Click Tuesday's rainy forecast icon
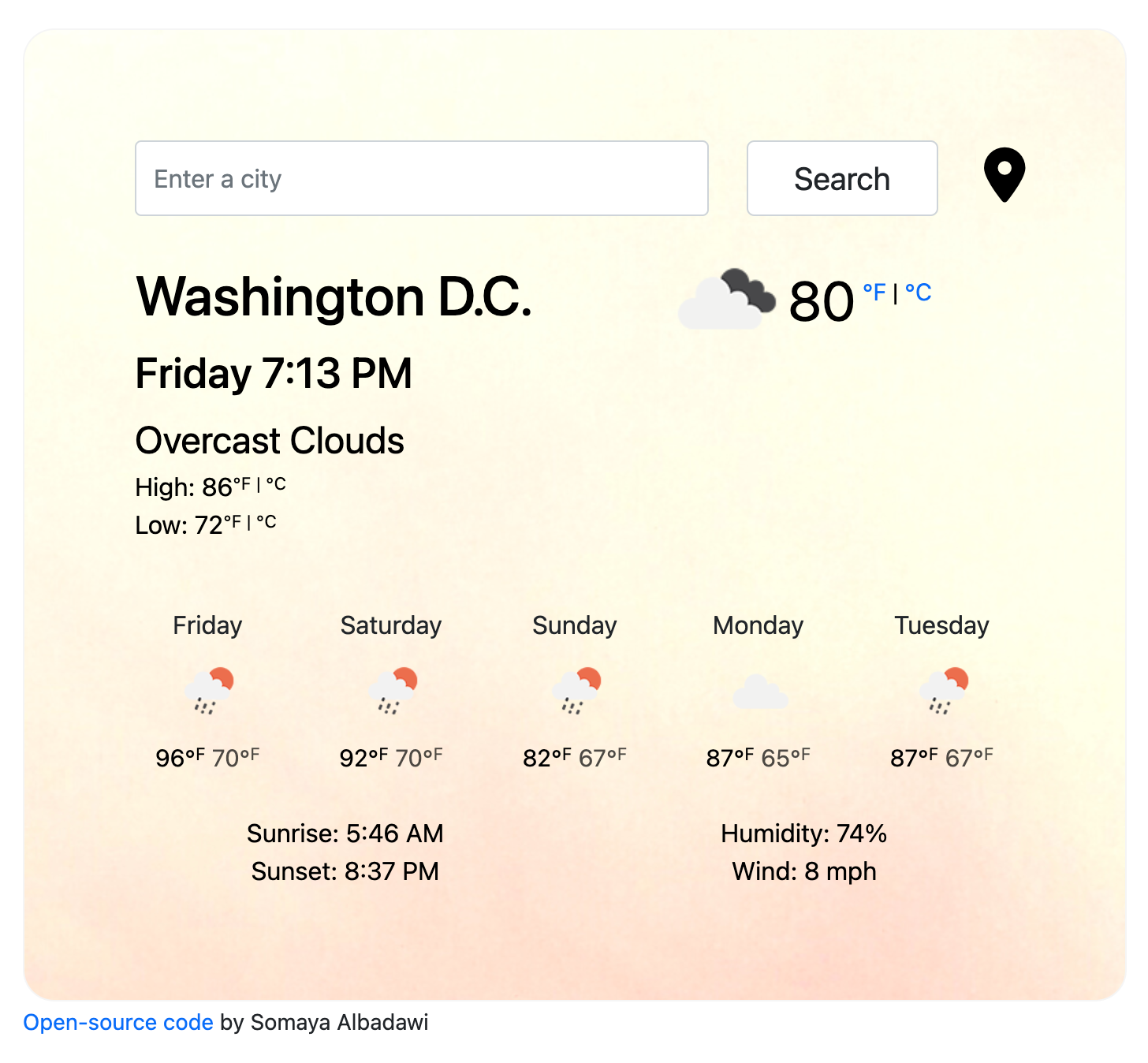The height and width of the screenshot is (1063, 1148). pos(943,689)
